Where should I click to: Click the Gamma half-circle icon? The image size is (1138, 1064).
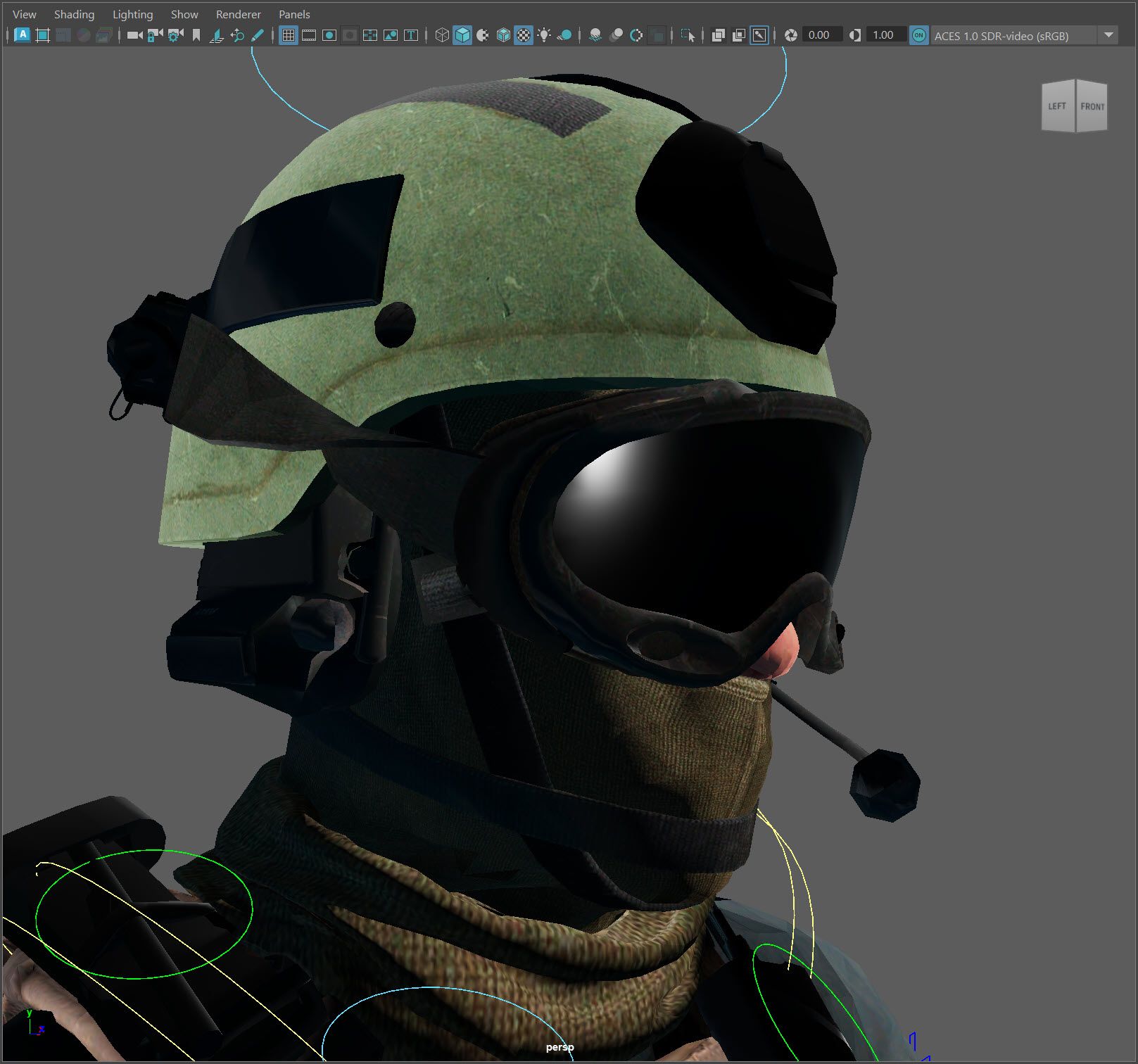click(855, 34)
